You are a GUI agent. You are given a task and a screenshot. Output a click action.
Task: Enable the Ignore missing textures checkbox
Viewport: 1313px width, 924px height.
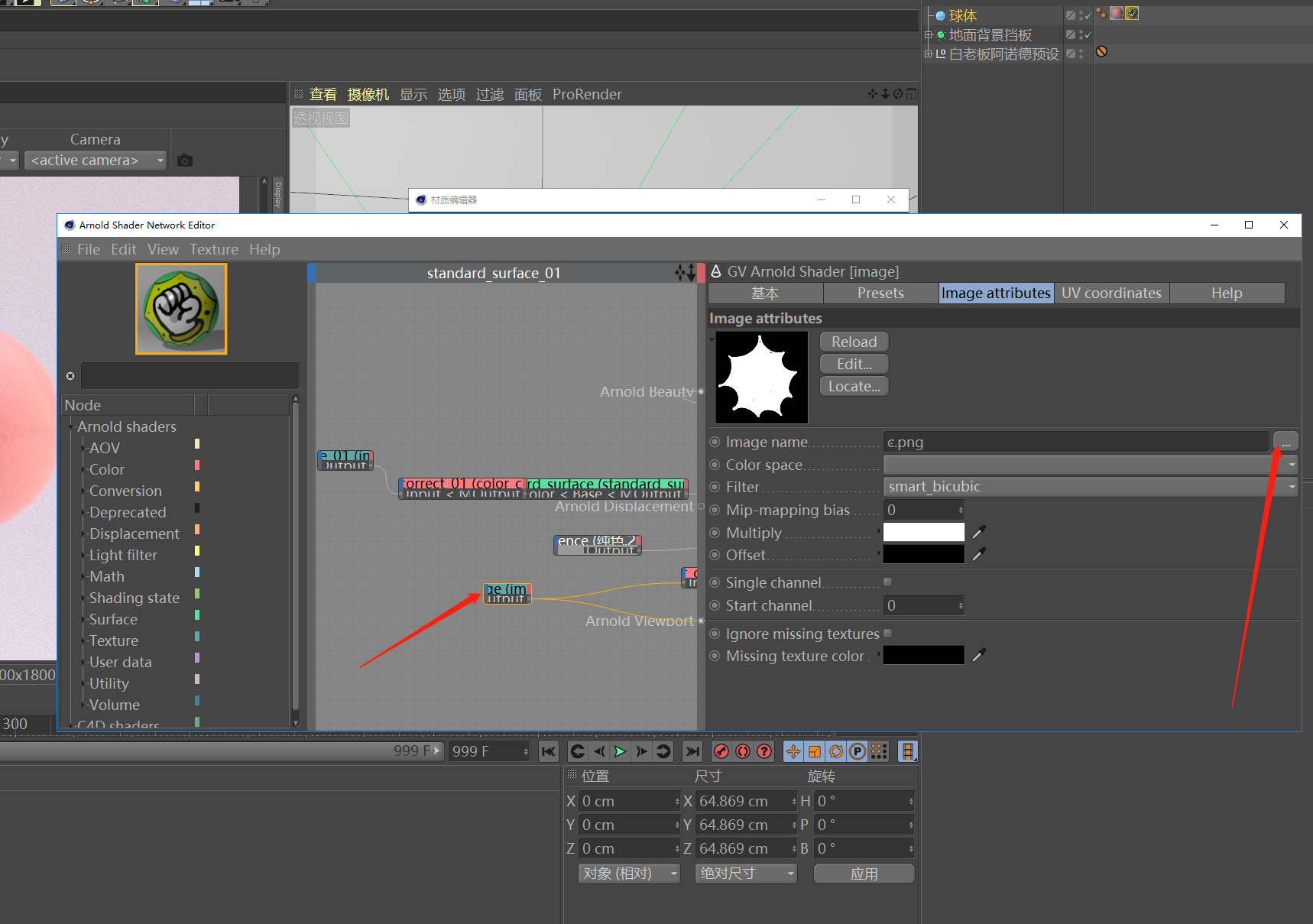(x=888, y=634)
